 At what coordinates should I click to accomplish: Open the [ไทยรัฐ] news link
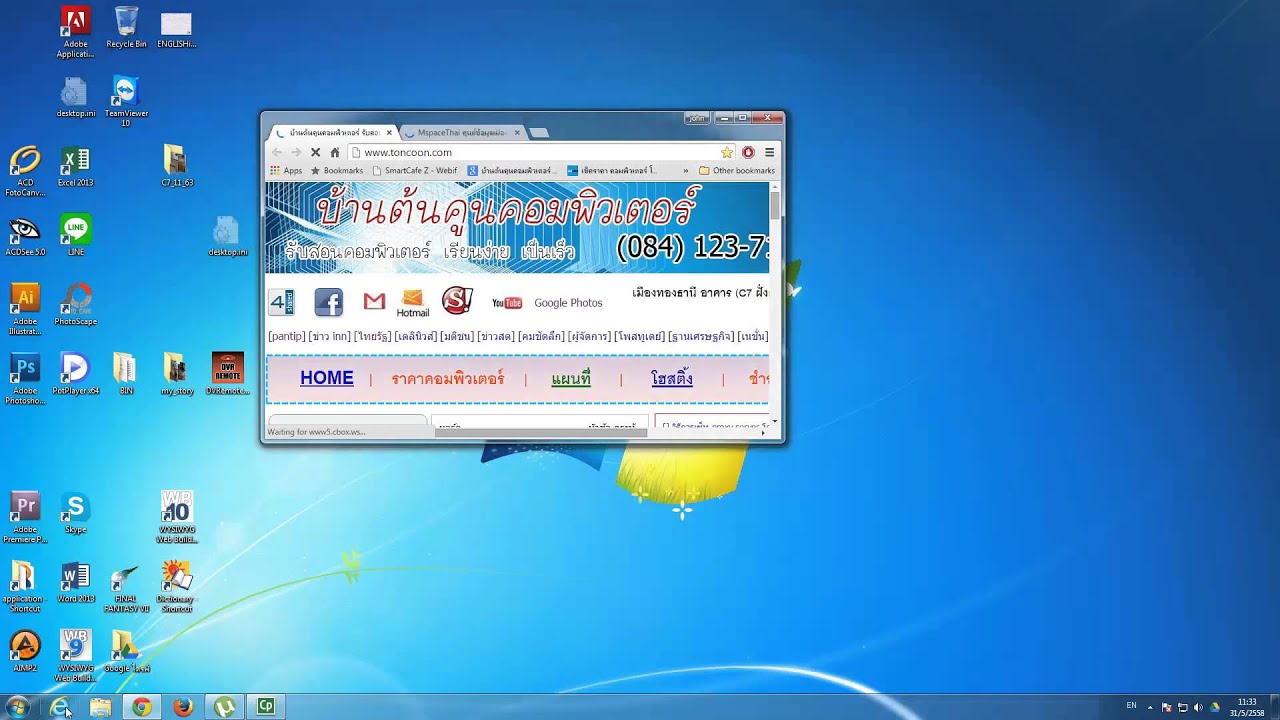[372, 336]
